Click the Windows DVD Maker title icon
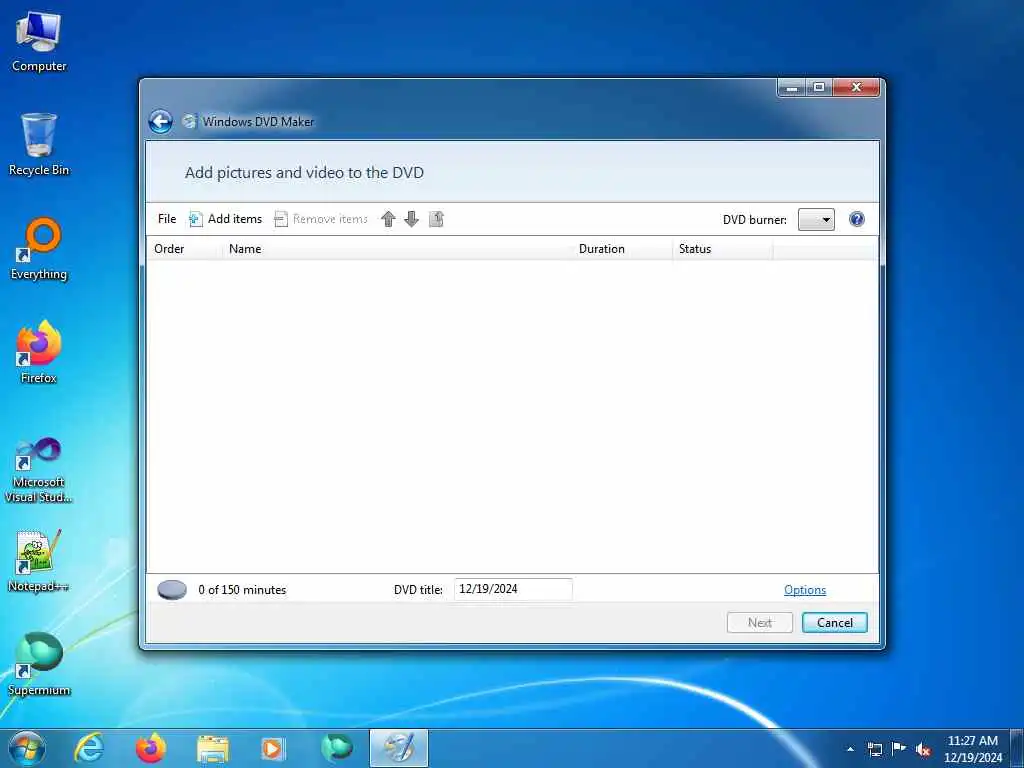The image size is (1024, 768). 189,121
